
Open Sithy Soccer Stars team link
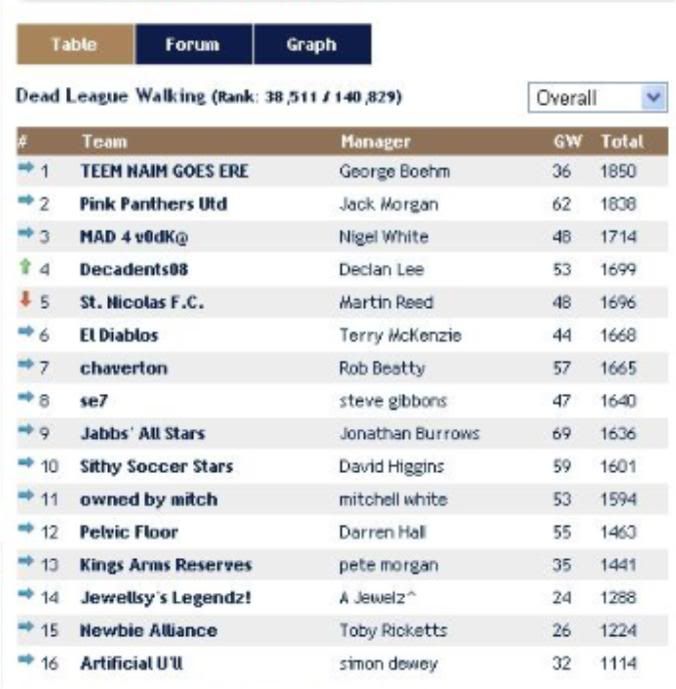pyautogui.click(x=156, y=466)
